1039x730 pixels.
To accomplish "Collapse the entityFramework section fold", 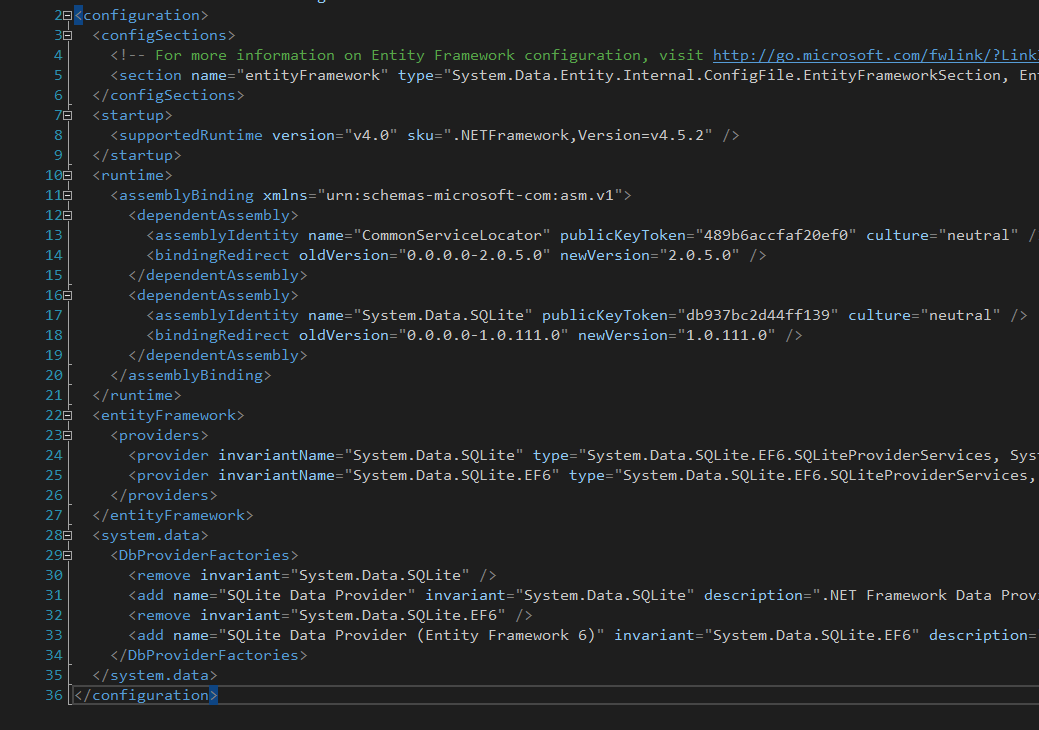I will click(x=69, y=414).
